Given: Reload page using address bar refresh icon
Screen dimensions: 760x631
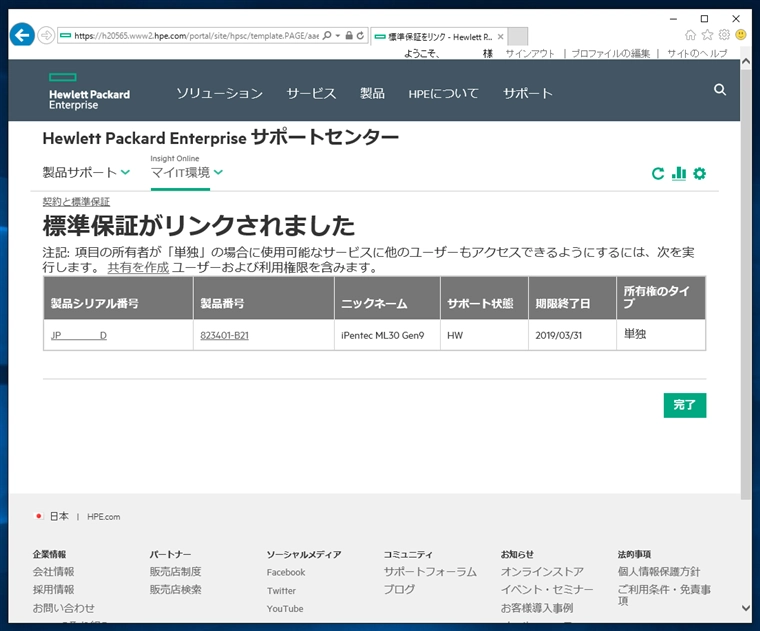Looking at the screenshot, I should pos(360,35).
